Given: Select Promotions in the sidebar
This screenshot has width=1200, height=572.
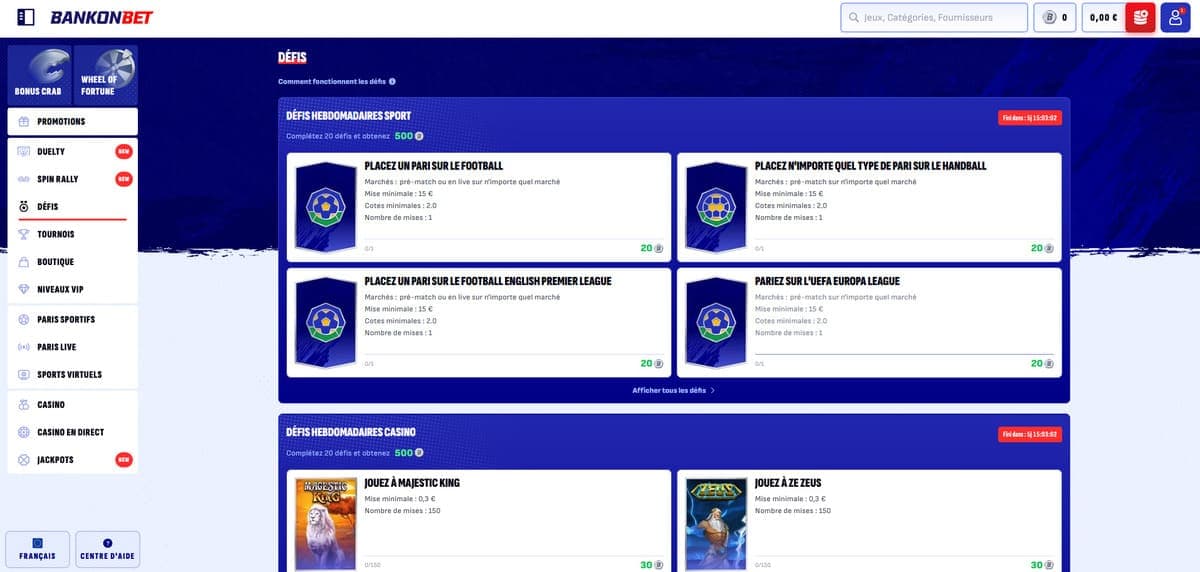Looking at the screenshot, I should click(x=72, y=121).
